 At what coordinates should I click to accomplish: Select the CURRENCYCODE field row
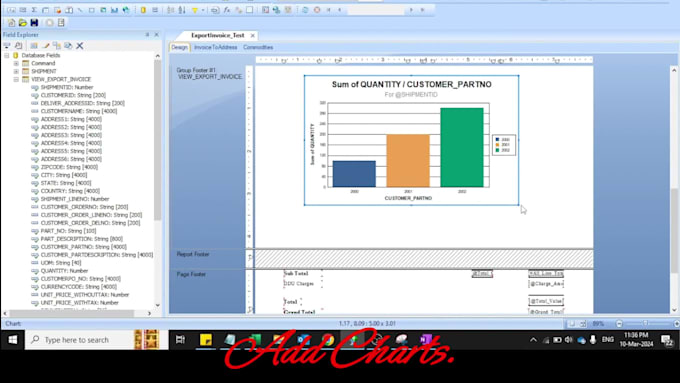74,287
